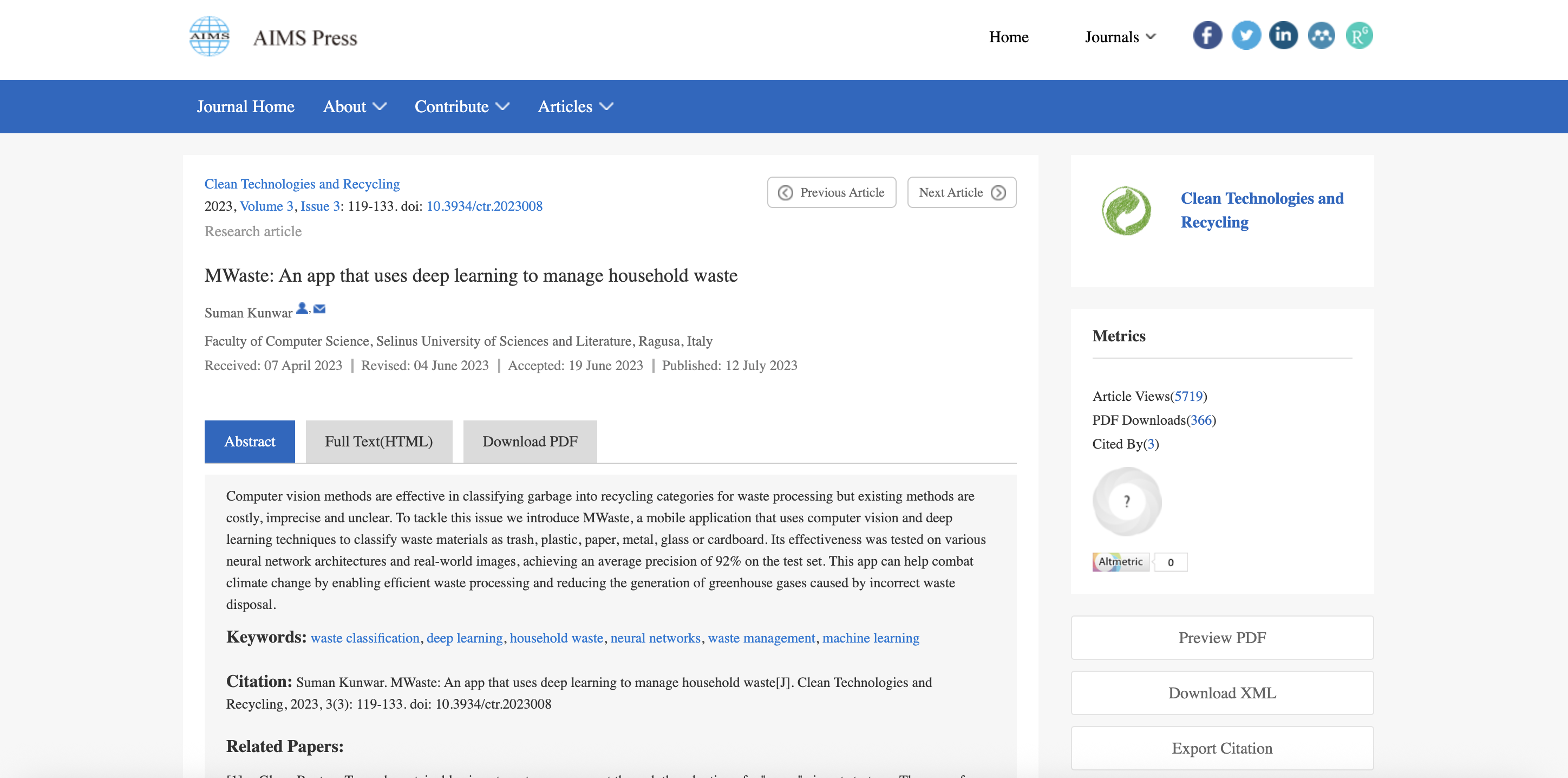Open the waste classification keyword link
Image resolution: width=1568 pixels, height=778 pixels.
coord(365,638)
